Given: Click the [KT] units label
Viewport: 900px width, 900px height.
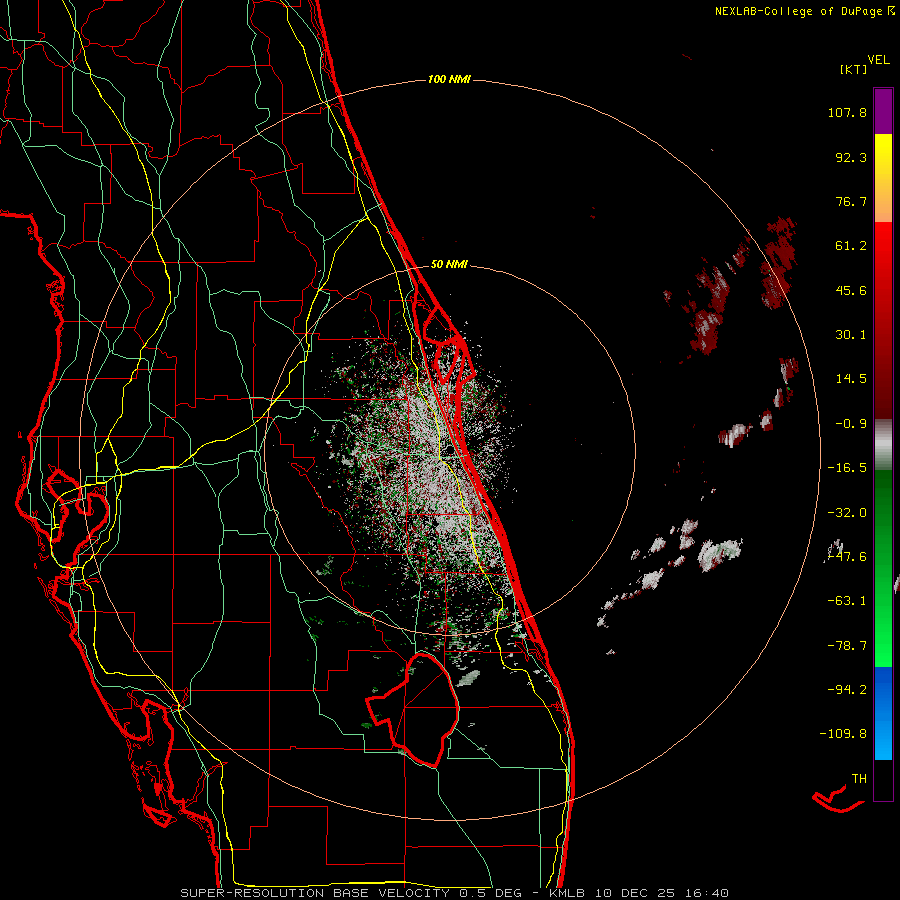Looking at the screenshot, I should coord(852,69).
